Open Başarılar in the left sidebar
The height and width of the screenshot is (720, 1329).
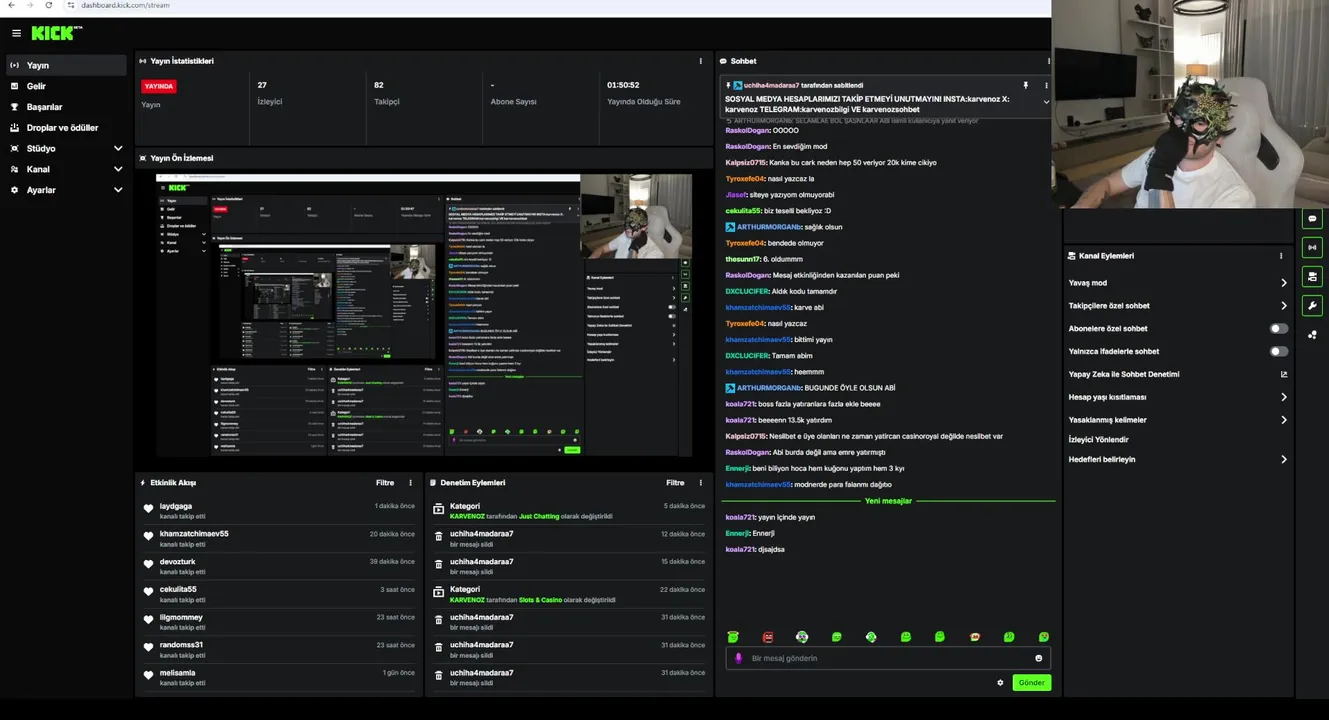tap(66, 107)
